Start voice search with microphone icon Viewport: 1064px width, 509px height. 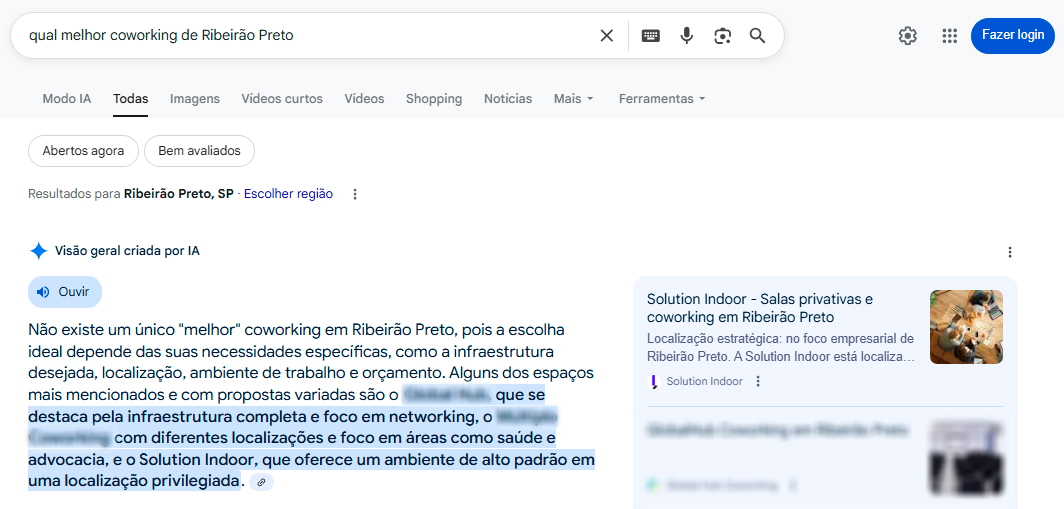tap(686, 36)
